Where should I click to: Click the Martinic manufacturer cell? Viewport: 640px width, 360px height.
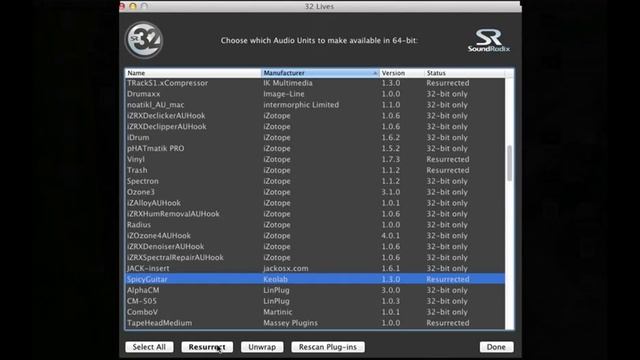[278, 312]
